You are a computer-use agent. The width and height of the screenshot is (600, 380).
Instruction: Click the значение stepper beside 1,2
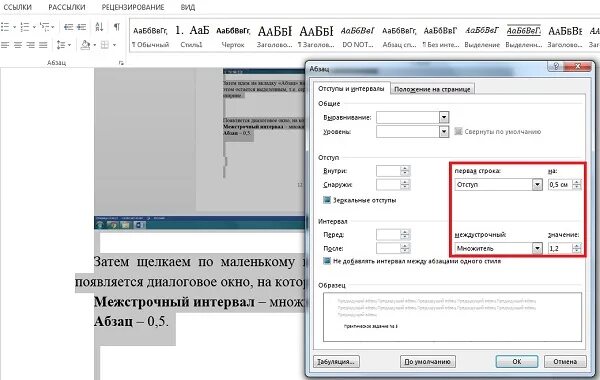[577, 248]
